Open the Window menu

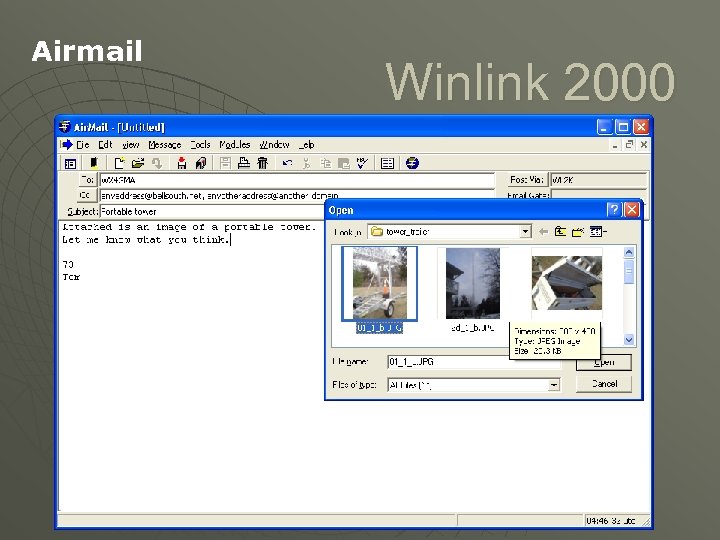point(274,145)
